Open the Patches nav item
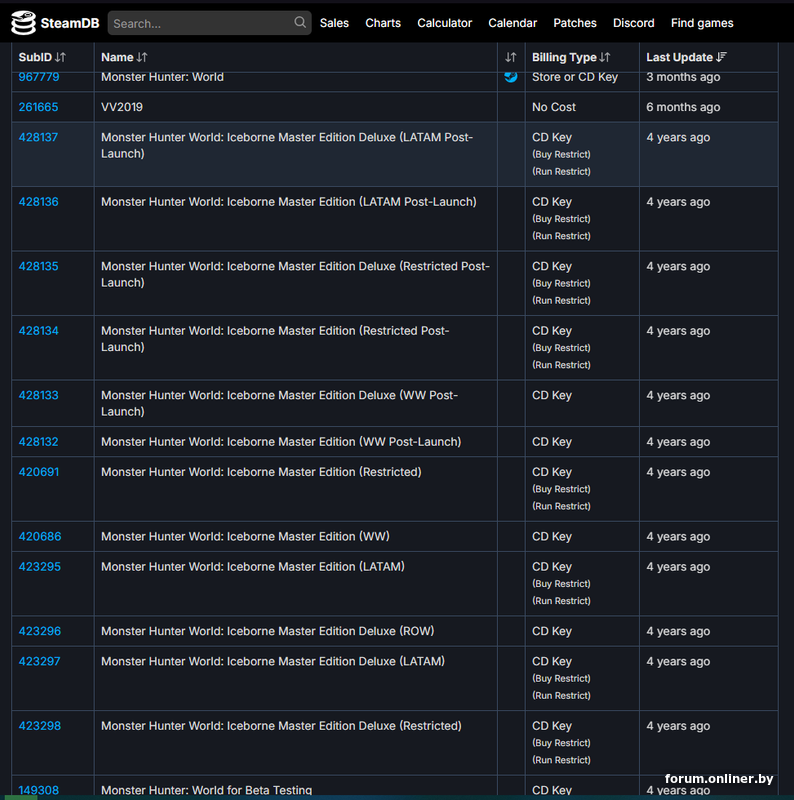Screen dimensions: 794x800 [x=575, y=23]
